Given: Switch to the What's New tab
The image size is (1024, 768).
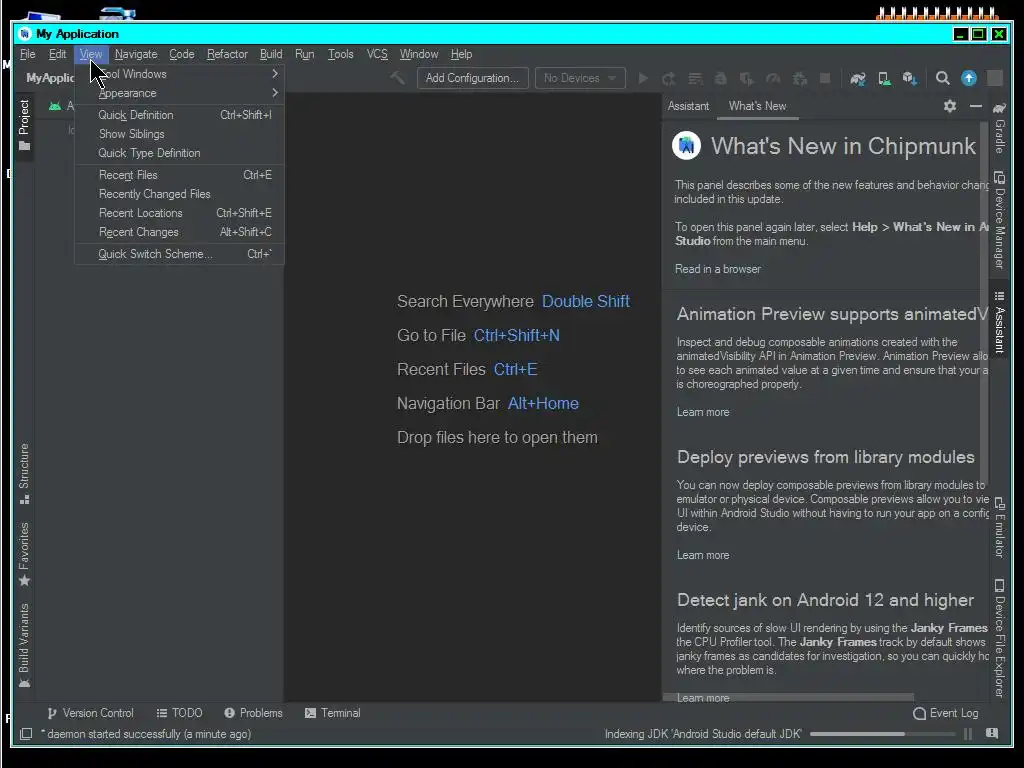Looking at the screenshot, I should pyautogui.click(x=758, y=106).
